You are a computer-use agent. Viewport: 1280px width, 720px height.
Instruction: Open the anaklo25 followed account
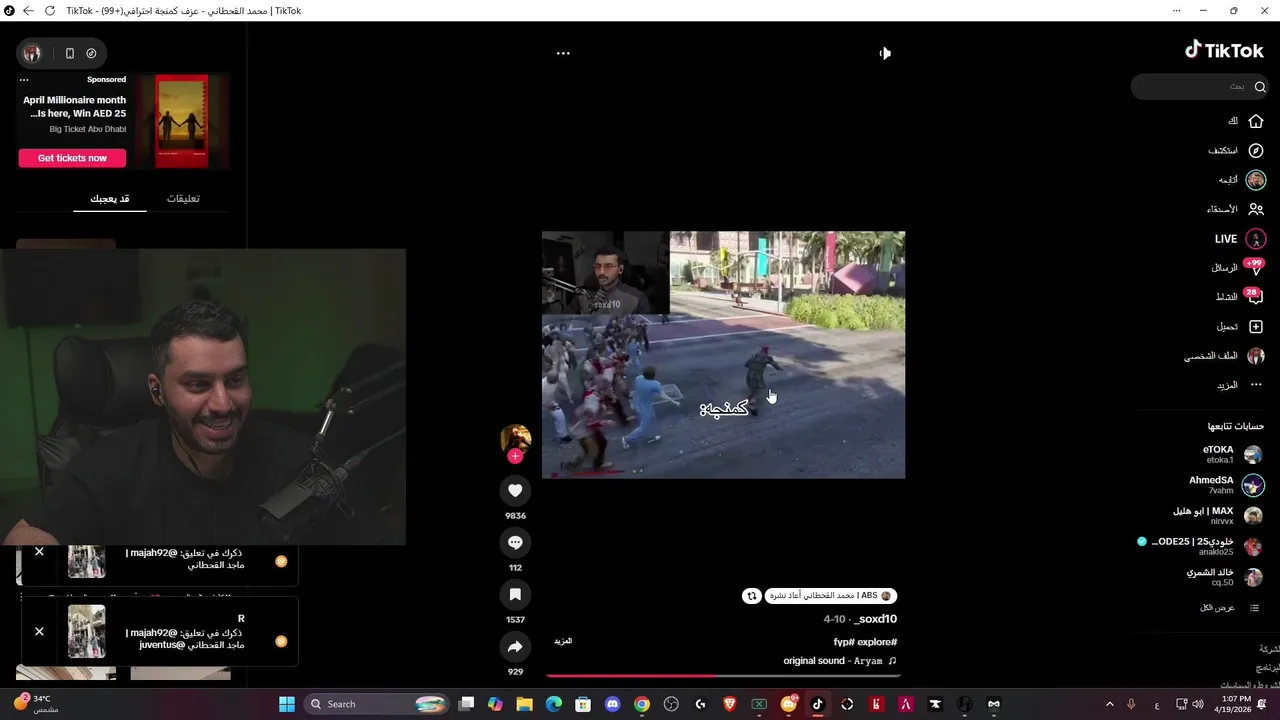pos(1200,546)
